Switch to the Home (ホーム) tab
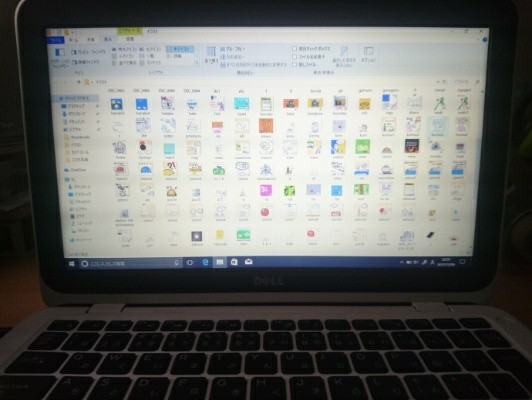The height and width of the screenshot is (400, 532). click(x=73, y=40)
